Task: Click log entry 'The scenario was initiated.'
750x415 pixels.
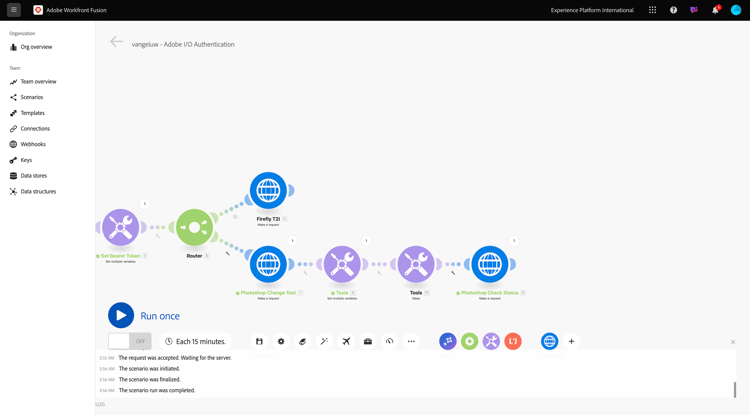Action: pos(149,369)
